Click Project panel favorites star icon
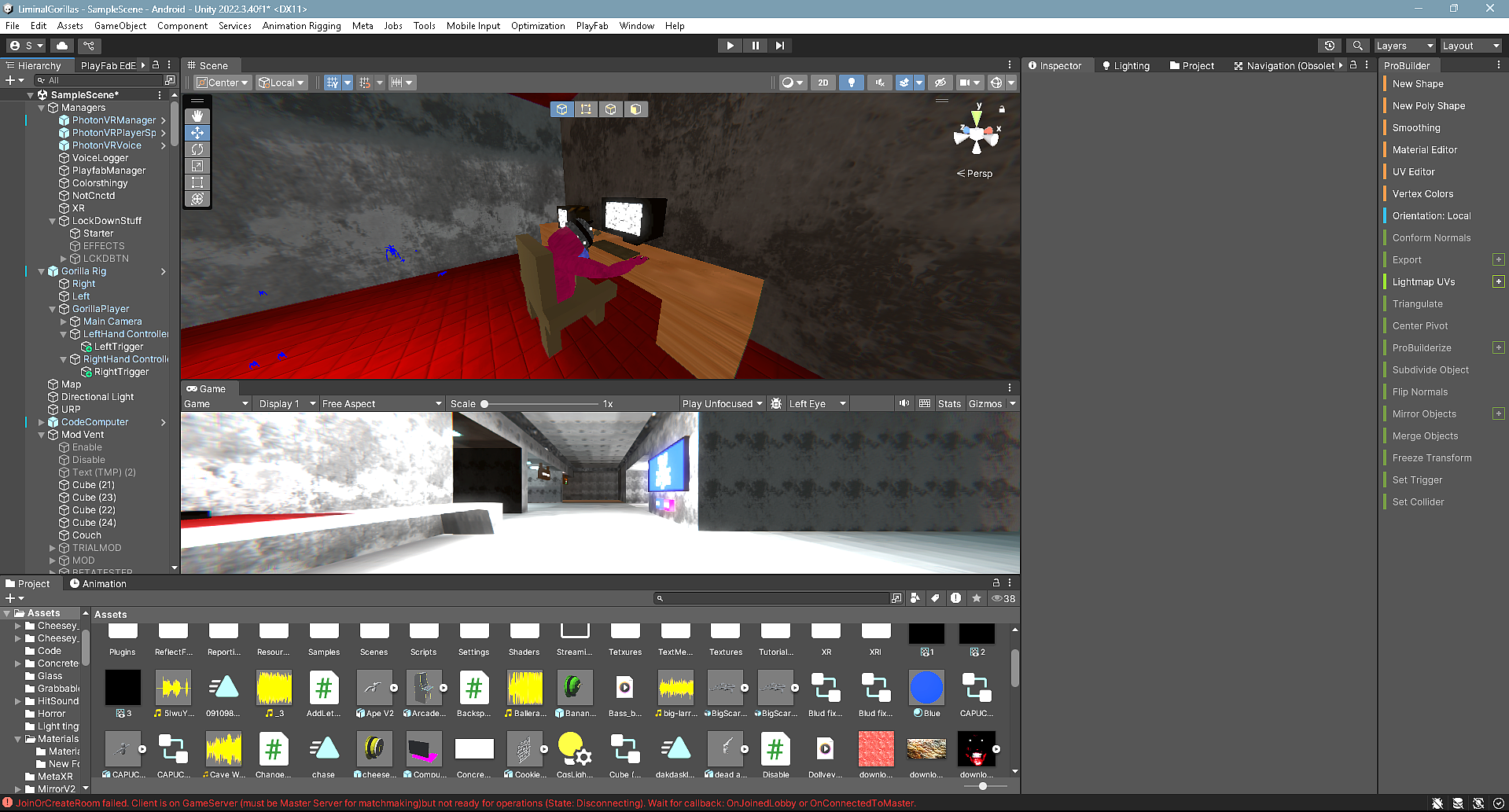Image resolution: width=1509 pixels, height=812 pixels. coord(976,598)
